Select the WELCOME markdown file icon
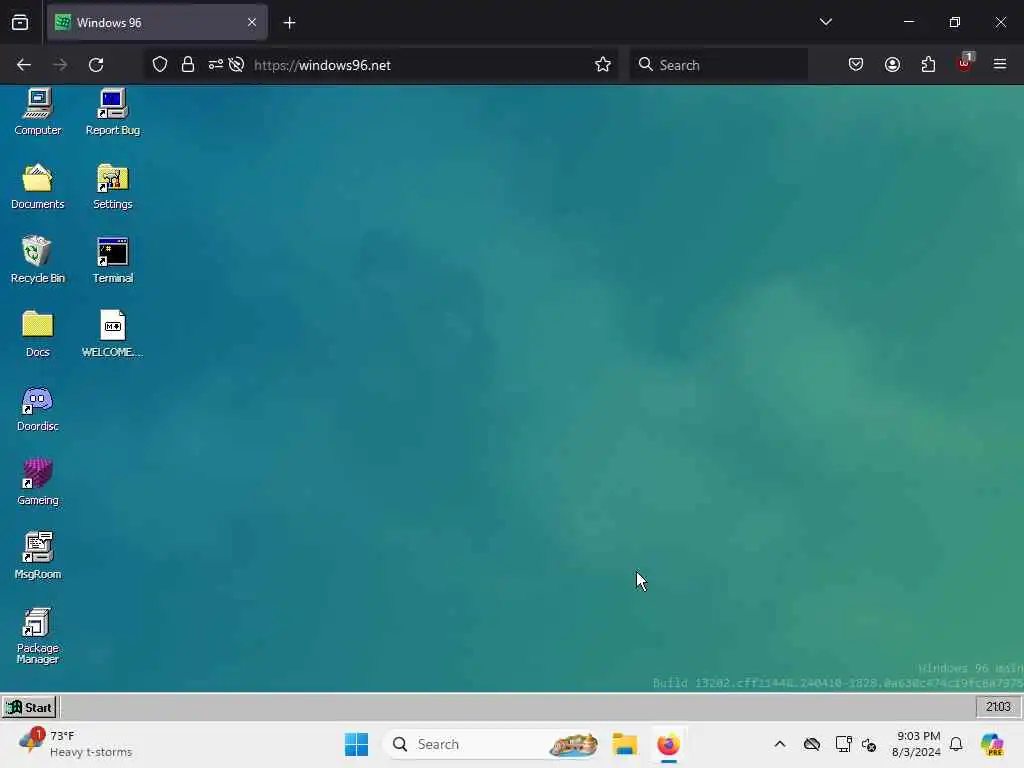 (112, 334)
